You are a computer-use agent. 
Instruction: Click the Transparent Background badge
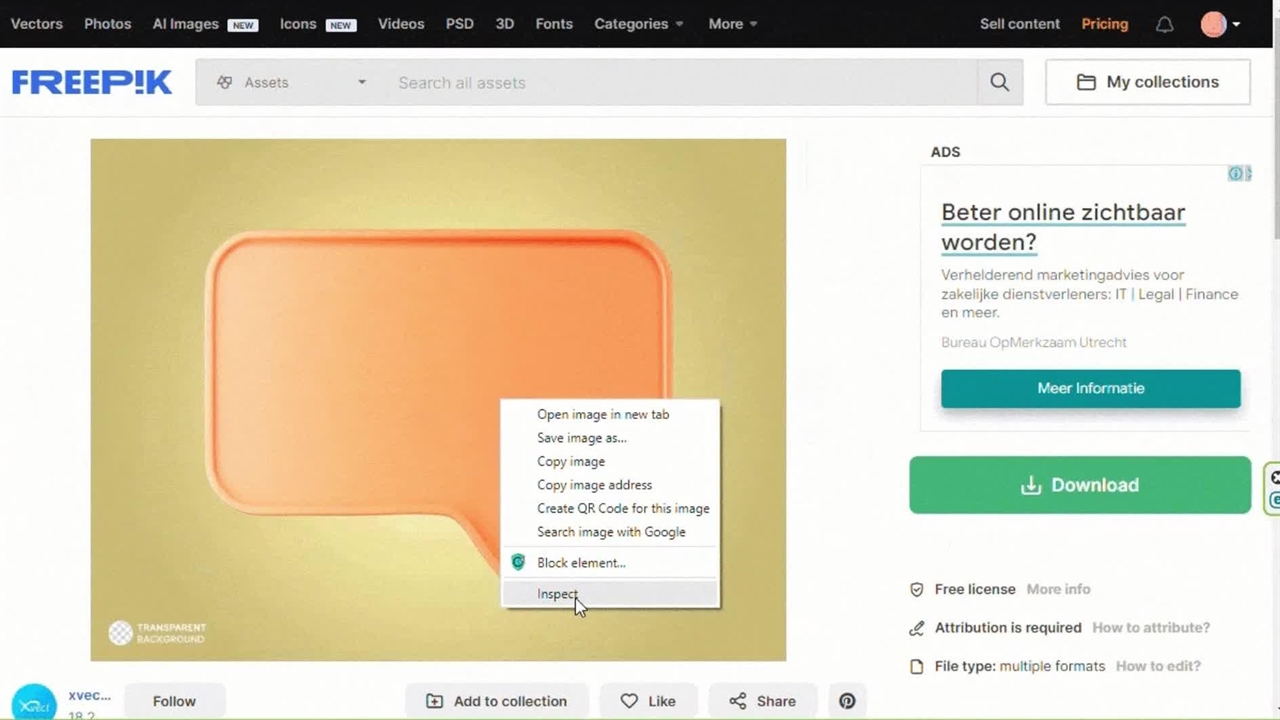coord(157,633)
